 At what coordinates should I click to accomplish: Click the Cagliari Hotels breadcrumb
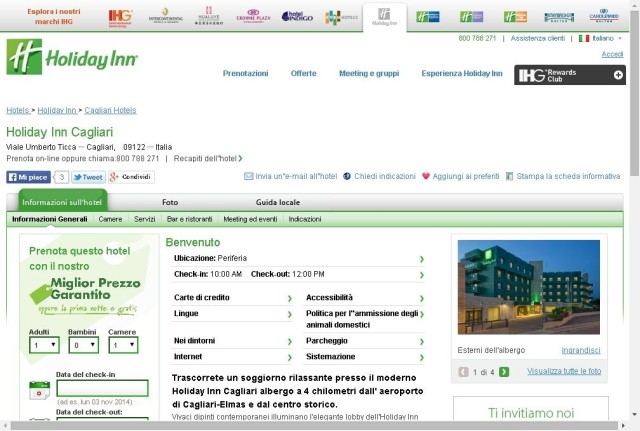(x=110, y=110)
